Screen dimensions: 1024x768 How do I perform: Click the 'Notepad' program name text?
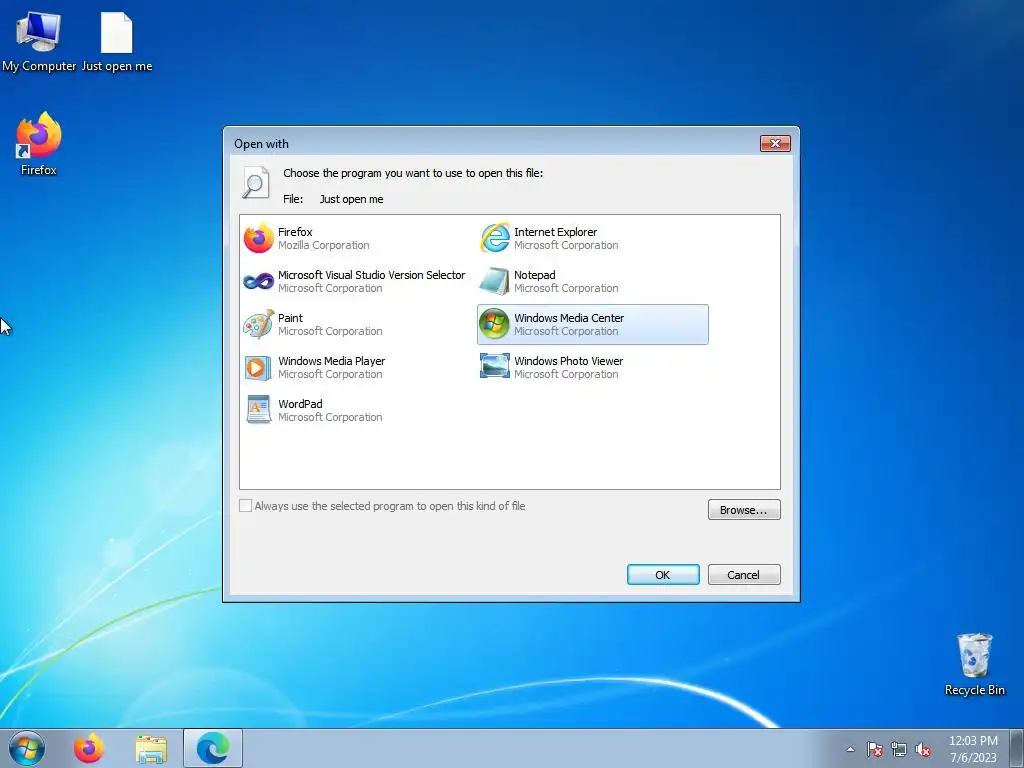coord(534,275)
